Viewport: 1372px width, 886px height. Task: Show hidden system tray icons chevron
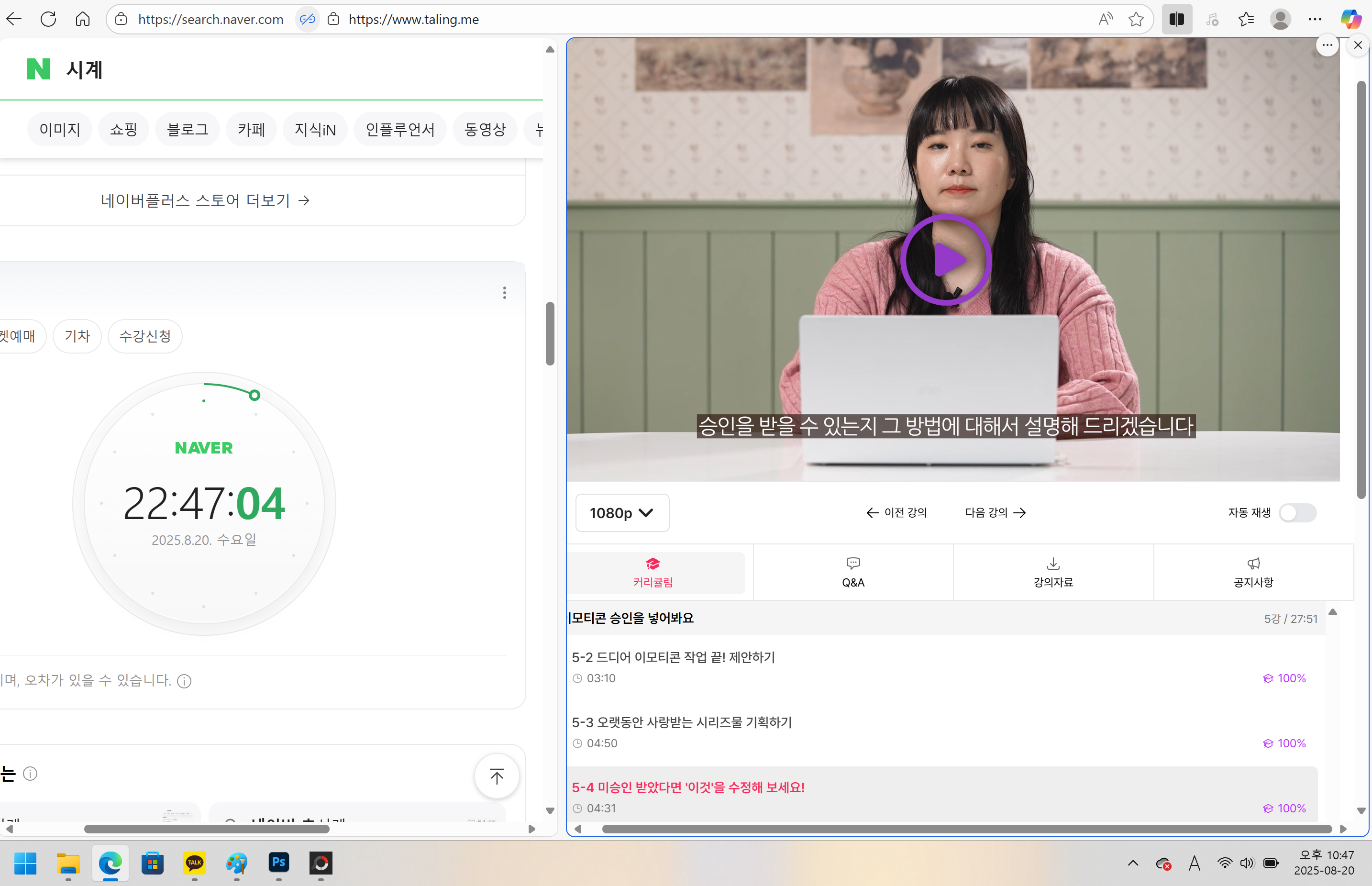1133,863
